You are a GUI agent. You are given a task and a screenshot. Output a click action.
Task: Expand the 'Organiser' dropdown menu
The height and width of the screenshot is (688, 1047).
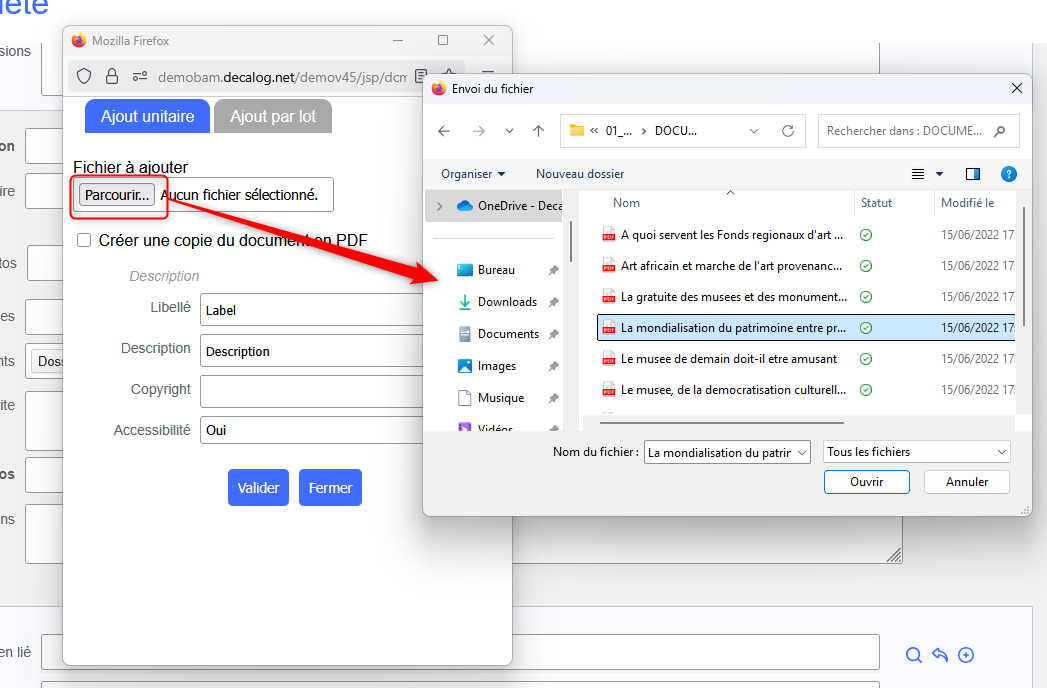pyautogui.click(x=473, y=174)
